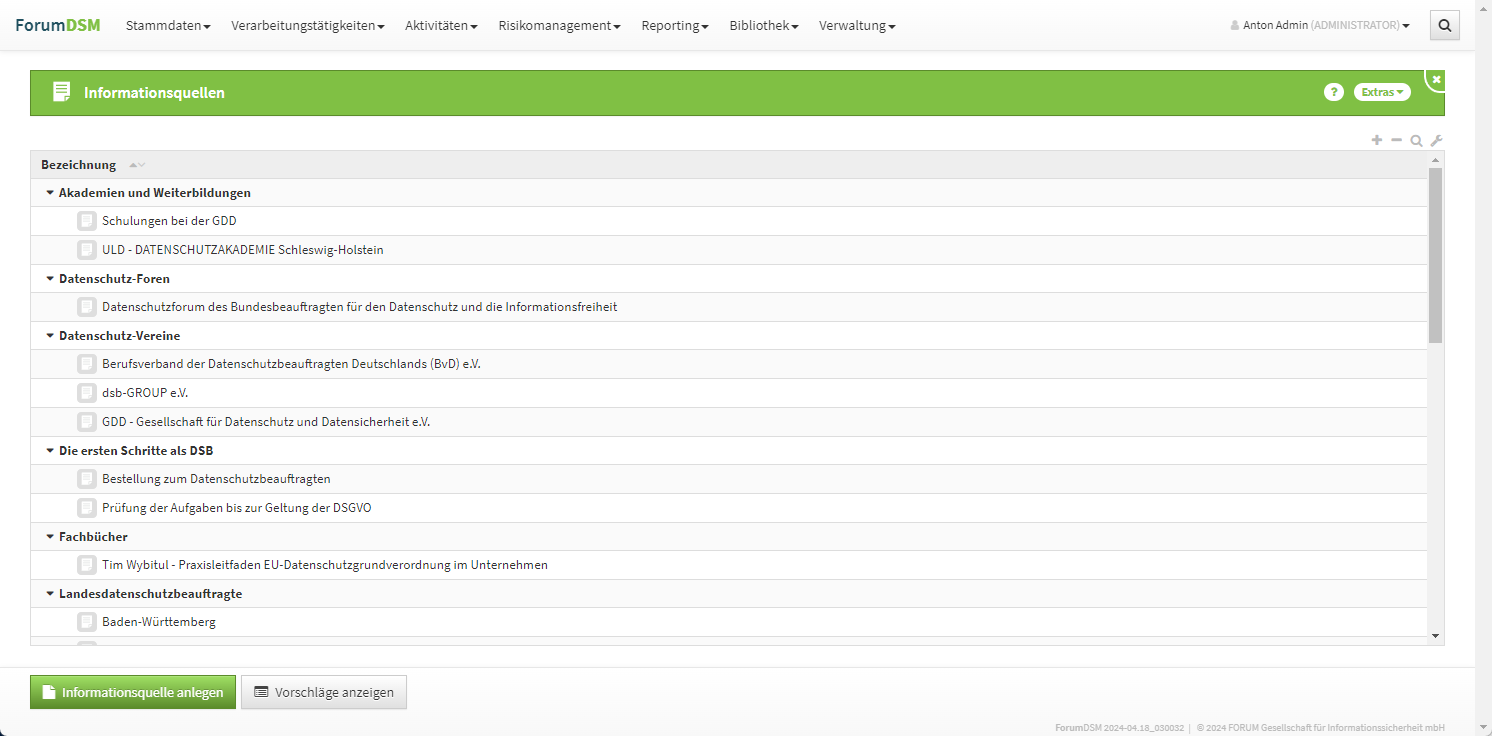The image size is (1492, 736).
Task: Open table settings with the wrench icon
Action: tap(1436, 141)
